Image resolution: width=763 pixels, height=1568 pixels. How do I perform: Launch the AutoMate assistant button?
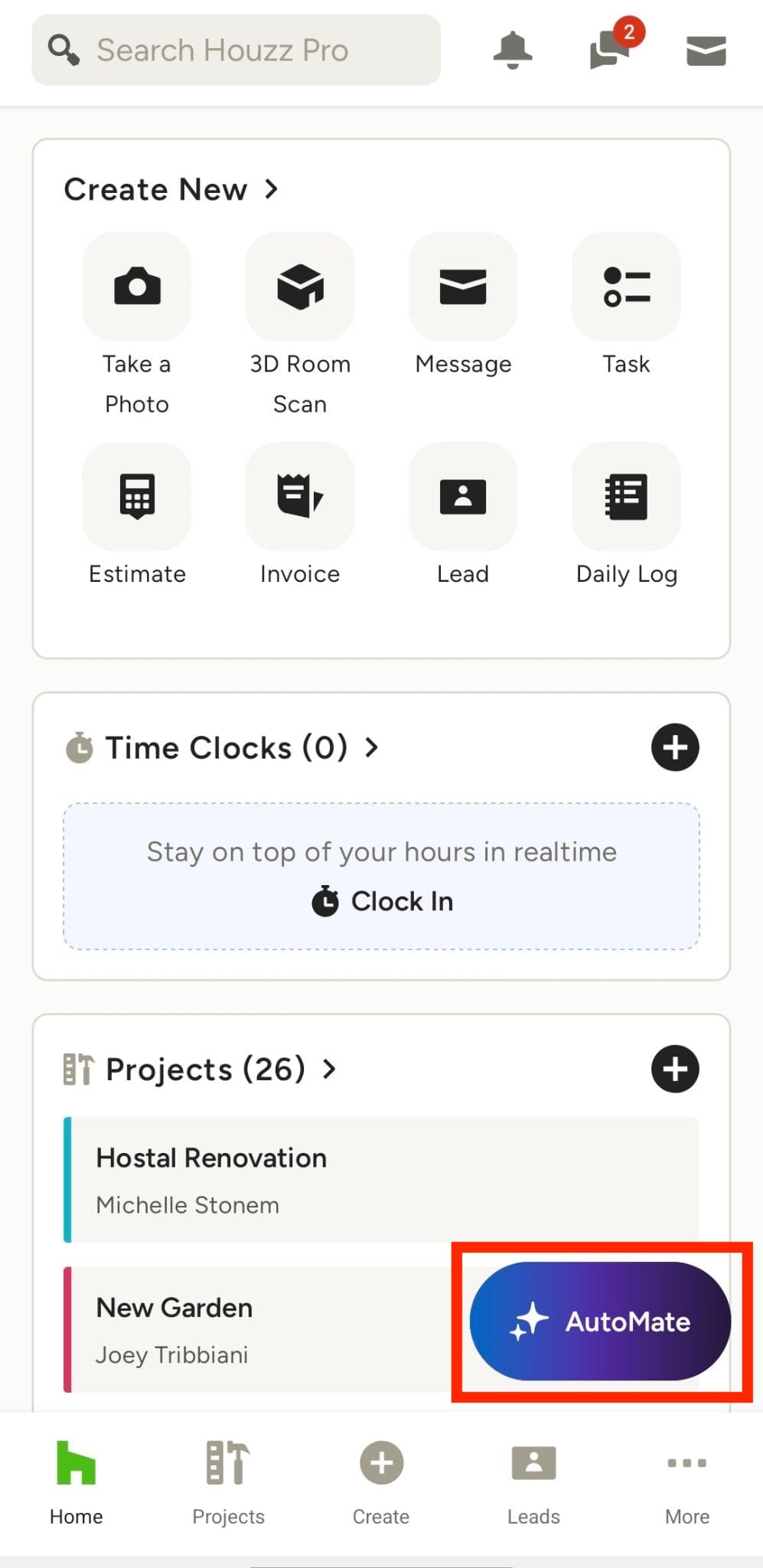[600, 1321]
